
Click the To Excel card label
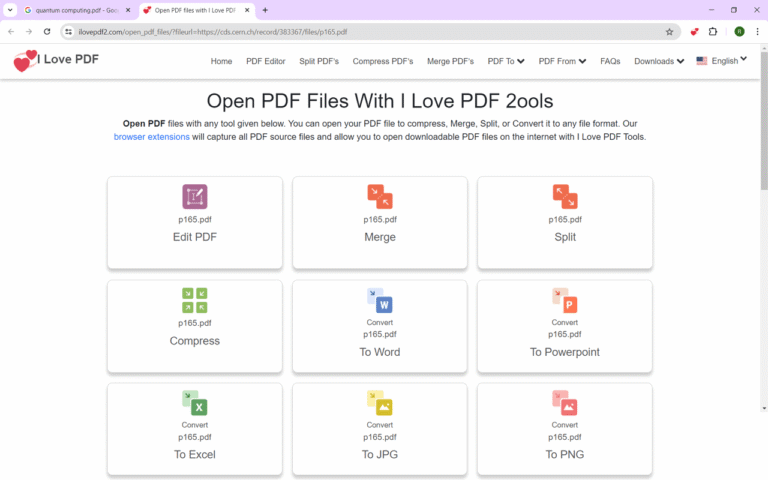tap(194, 455)
